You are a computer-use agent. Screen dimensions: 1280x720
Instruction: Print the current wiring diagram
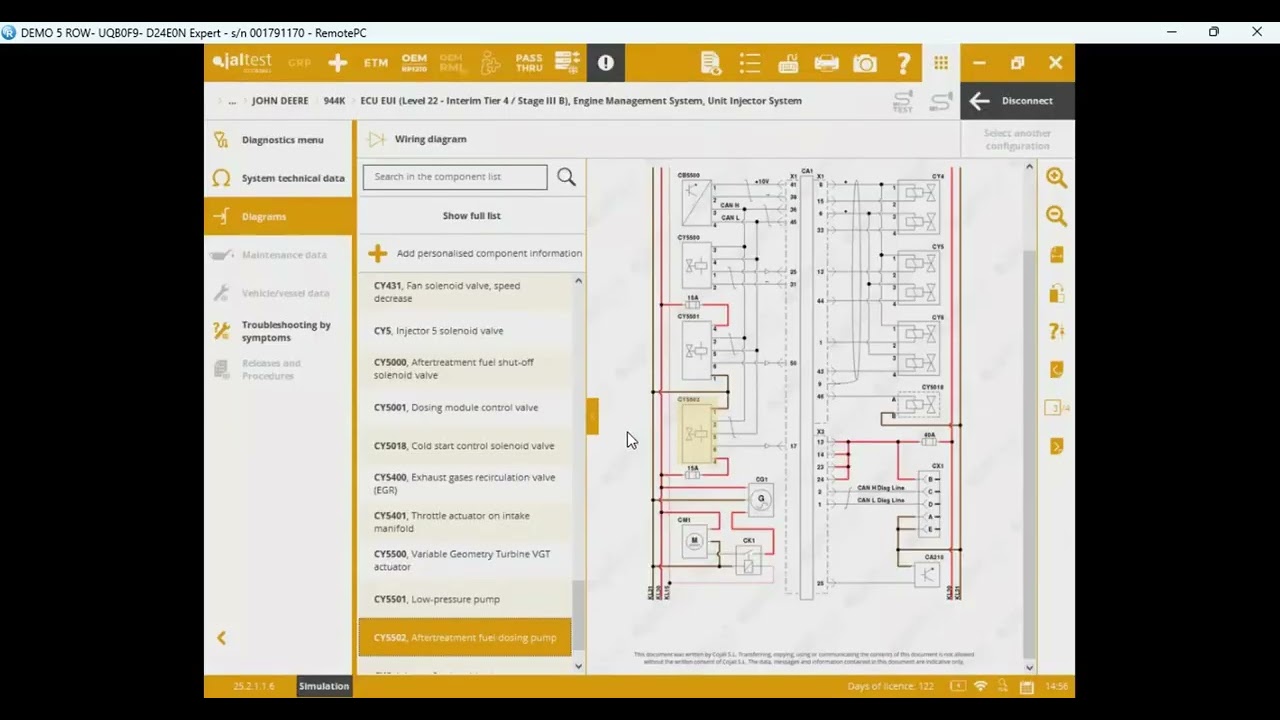[x=827, y=63]
